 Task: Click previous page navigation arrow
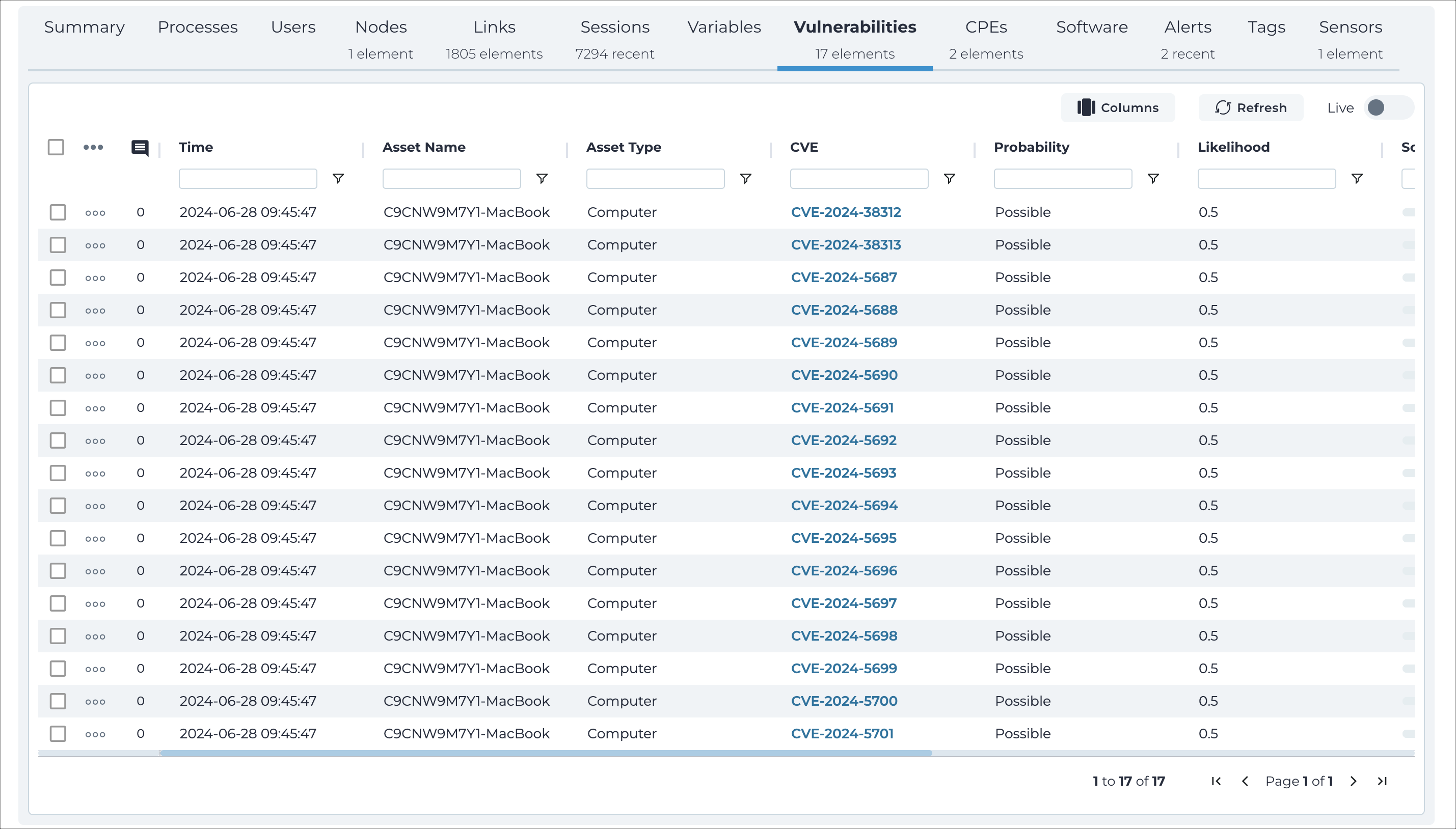(1246, 781)
